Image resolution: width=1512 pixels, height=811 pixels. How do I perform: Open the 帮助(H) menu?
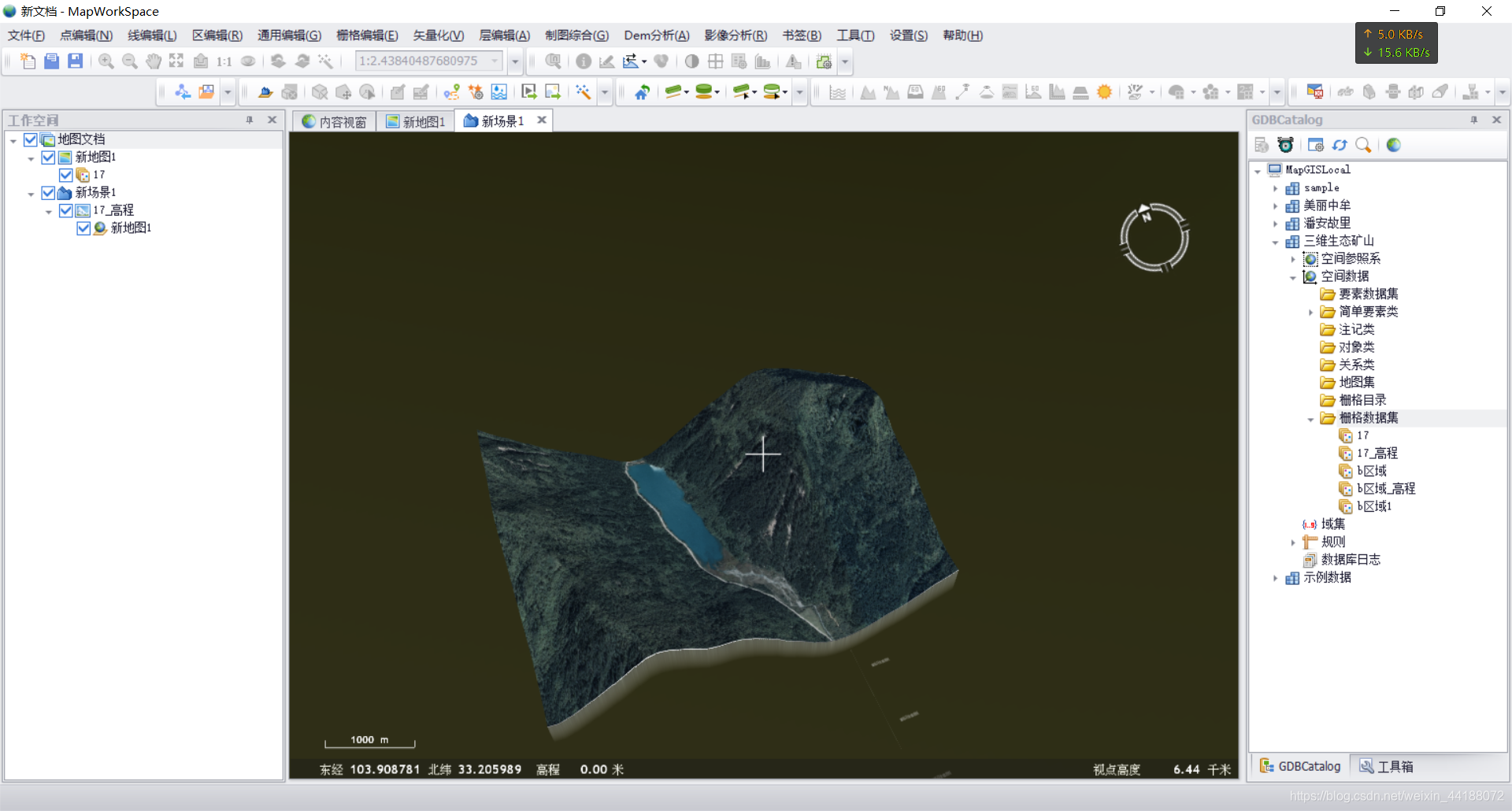(x=962, y=35)
